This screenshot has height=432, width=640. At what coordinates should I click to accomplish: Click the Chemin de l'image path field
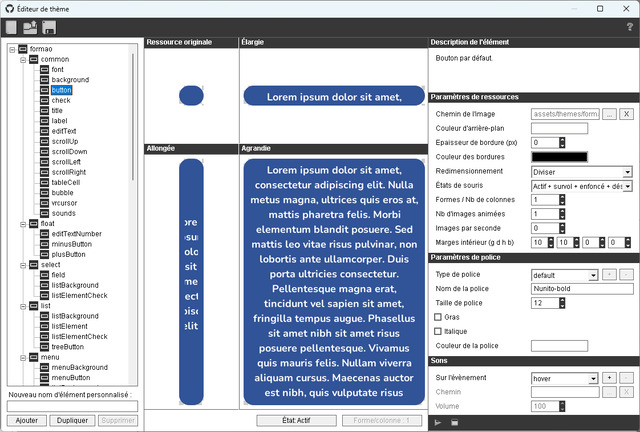(565, 114)
